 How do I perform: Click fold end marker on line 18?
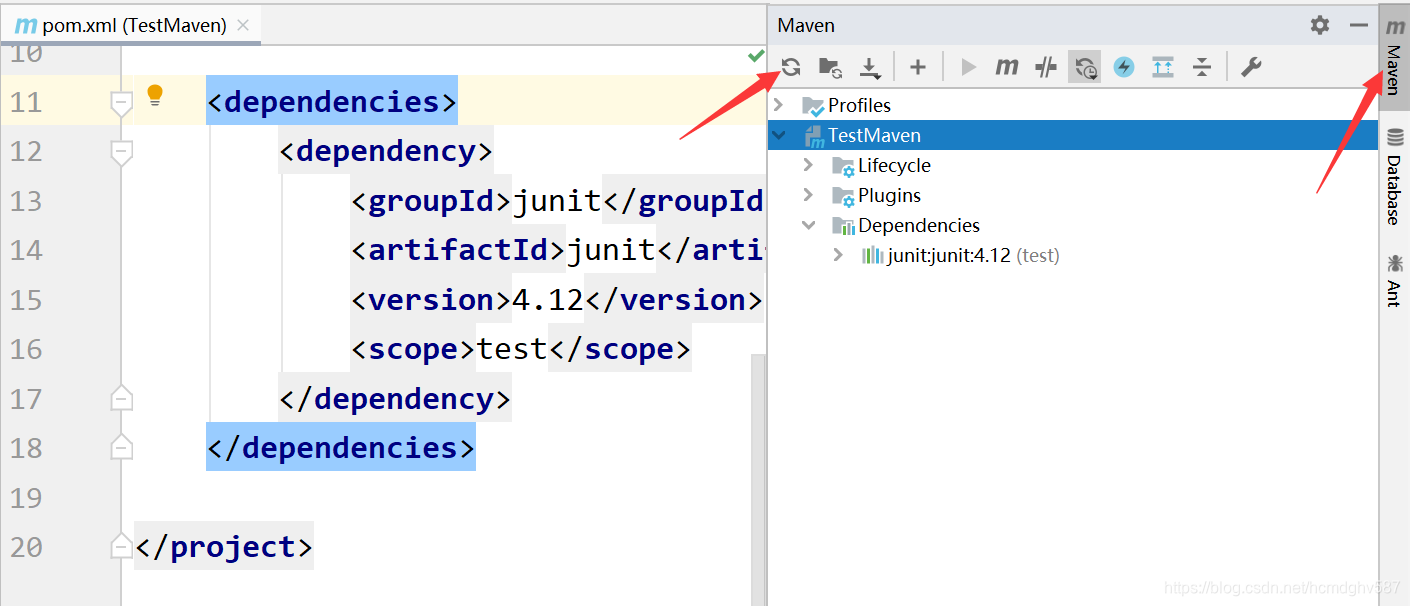click(x=121, y=447)
